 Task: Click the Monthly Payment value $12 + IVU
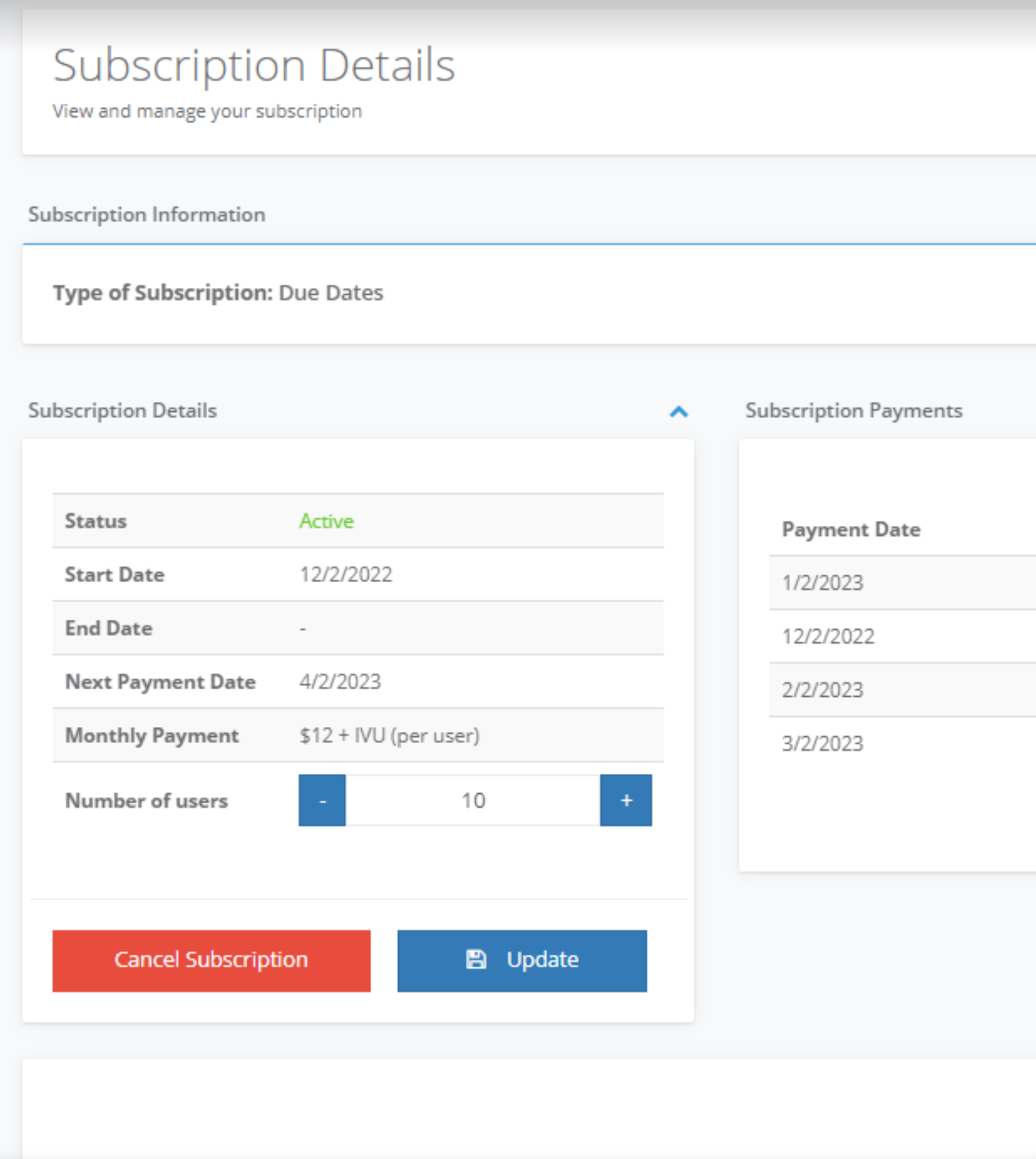coord(389,736)
